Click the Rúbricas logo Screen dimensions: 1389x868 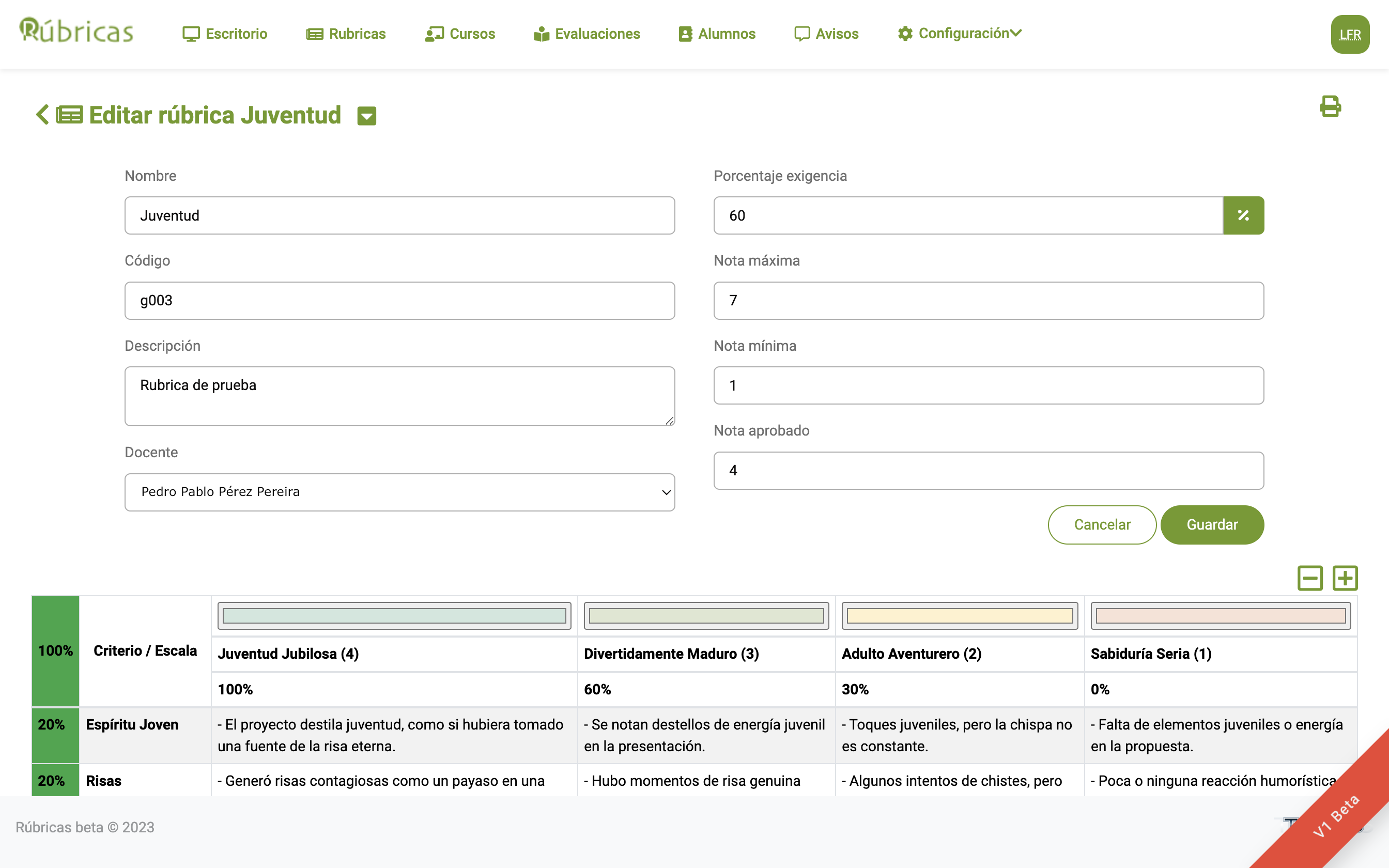(x=76, y=31)
